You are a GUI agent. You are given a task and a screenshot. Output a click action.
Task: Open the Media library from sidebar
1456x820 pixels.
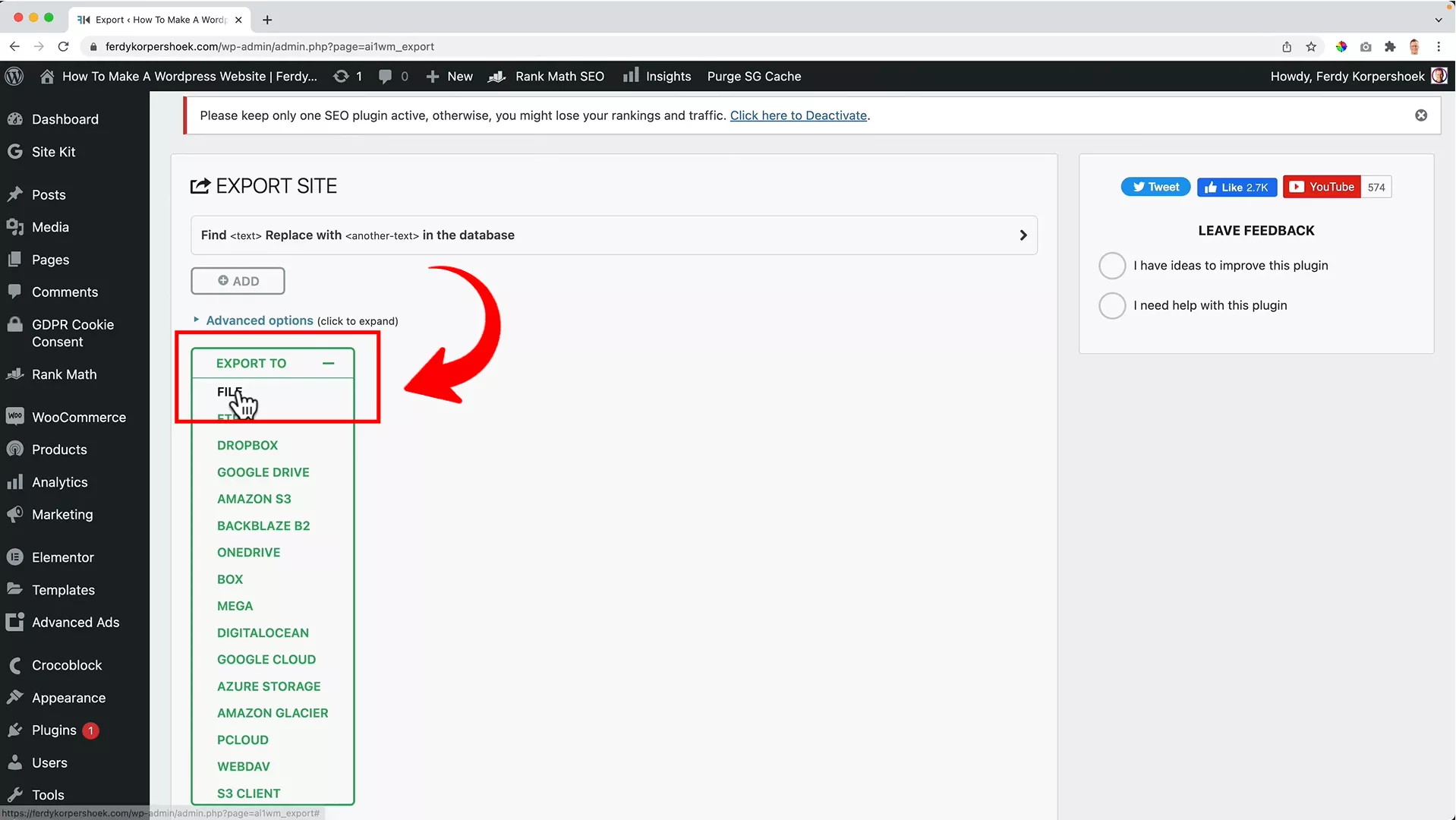point(50,226)
